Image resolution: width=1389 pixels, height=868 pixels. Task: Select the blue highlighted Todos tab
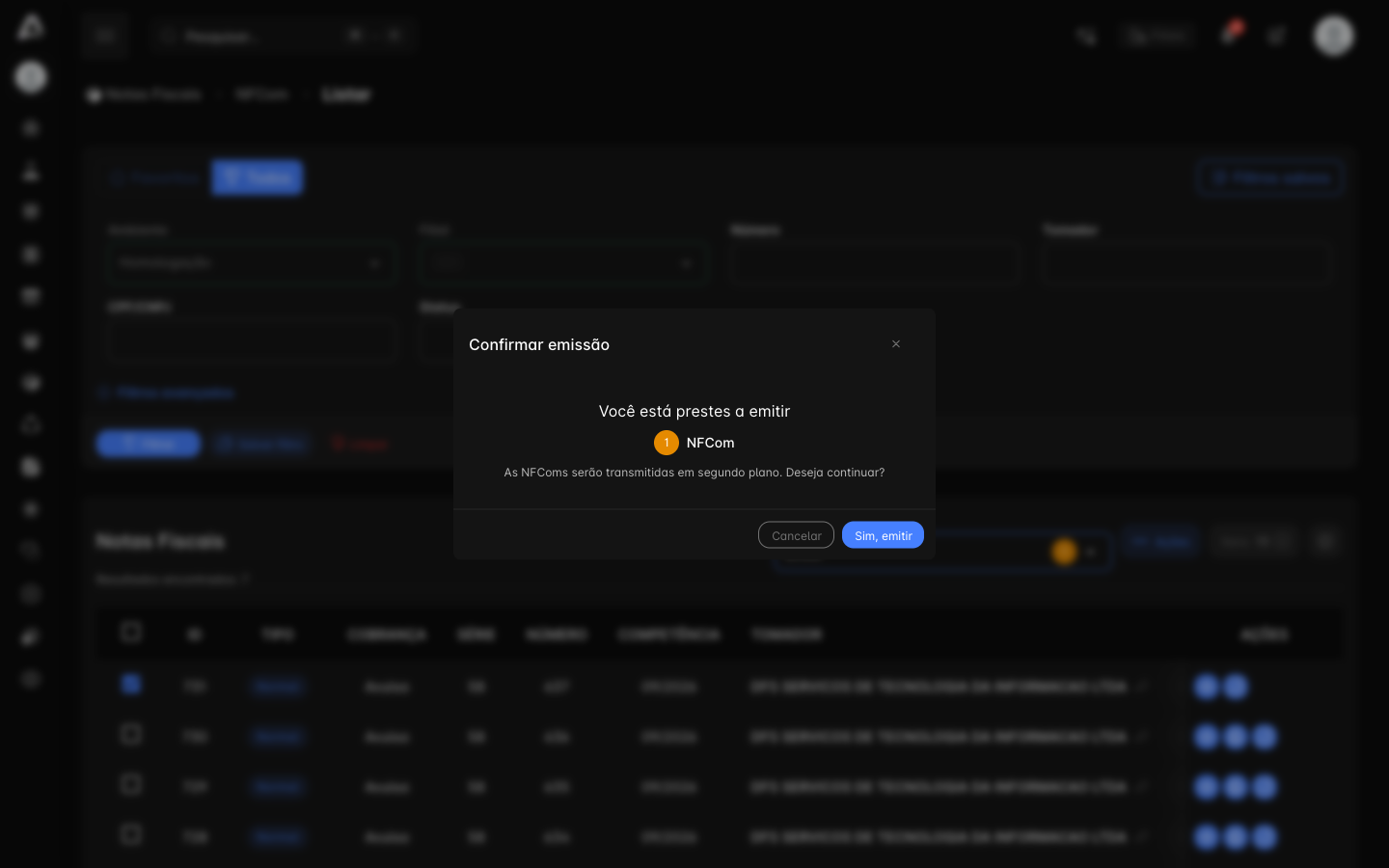click(x=258, y=177)
